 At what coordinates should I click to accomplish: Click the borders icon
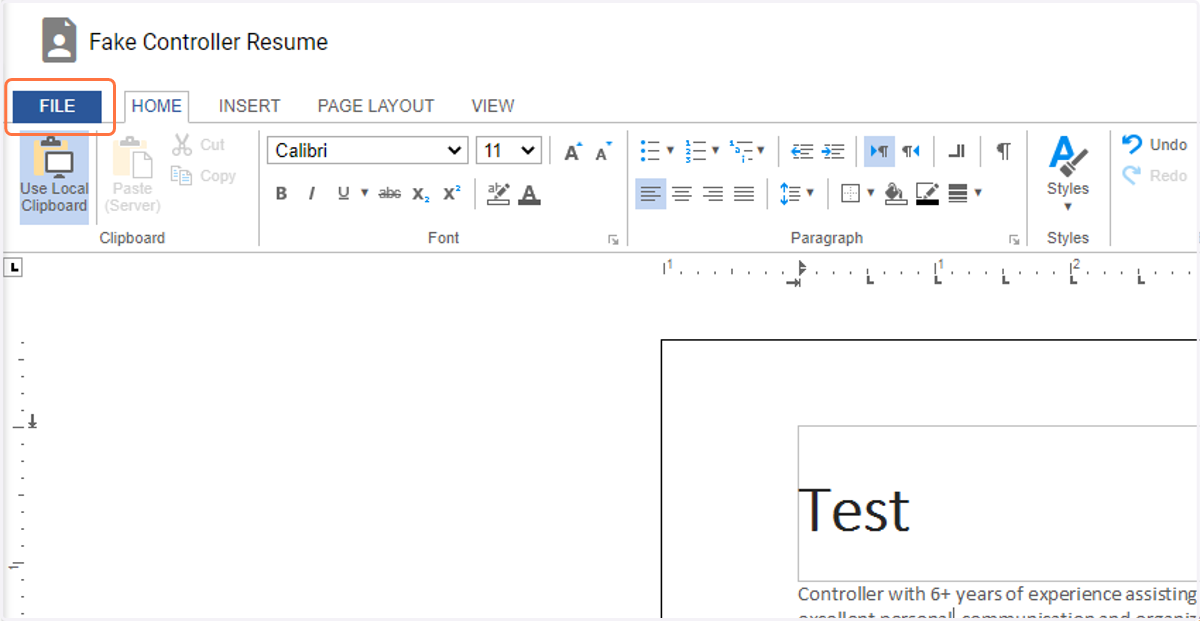pyautogui.click(x=851, y=194)
